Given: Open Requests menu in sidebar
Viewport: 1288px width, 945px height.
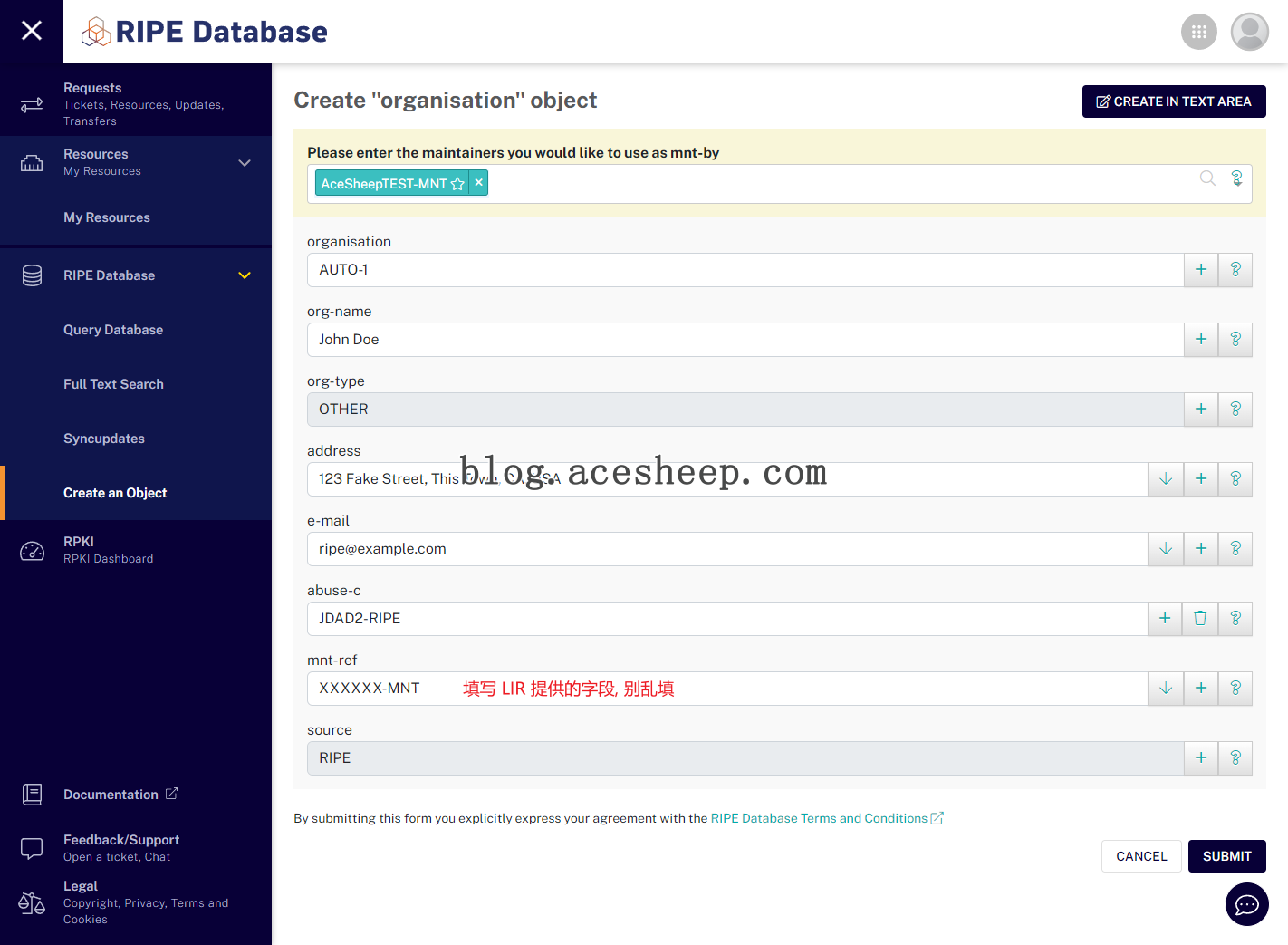Looking at the screenshot, I should [136, 103].
